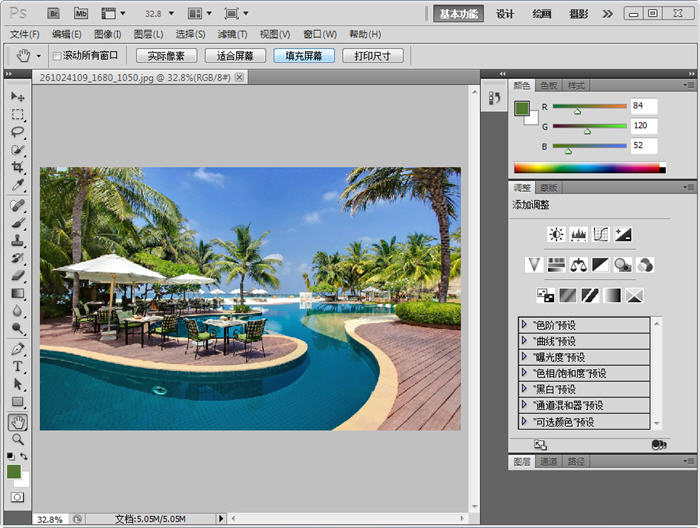
Task: Enable the 滚动所有窗口 checkbox
Action: (57, 56)
